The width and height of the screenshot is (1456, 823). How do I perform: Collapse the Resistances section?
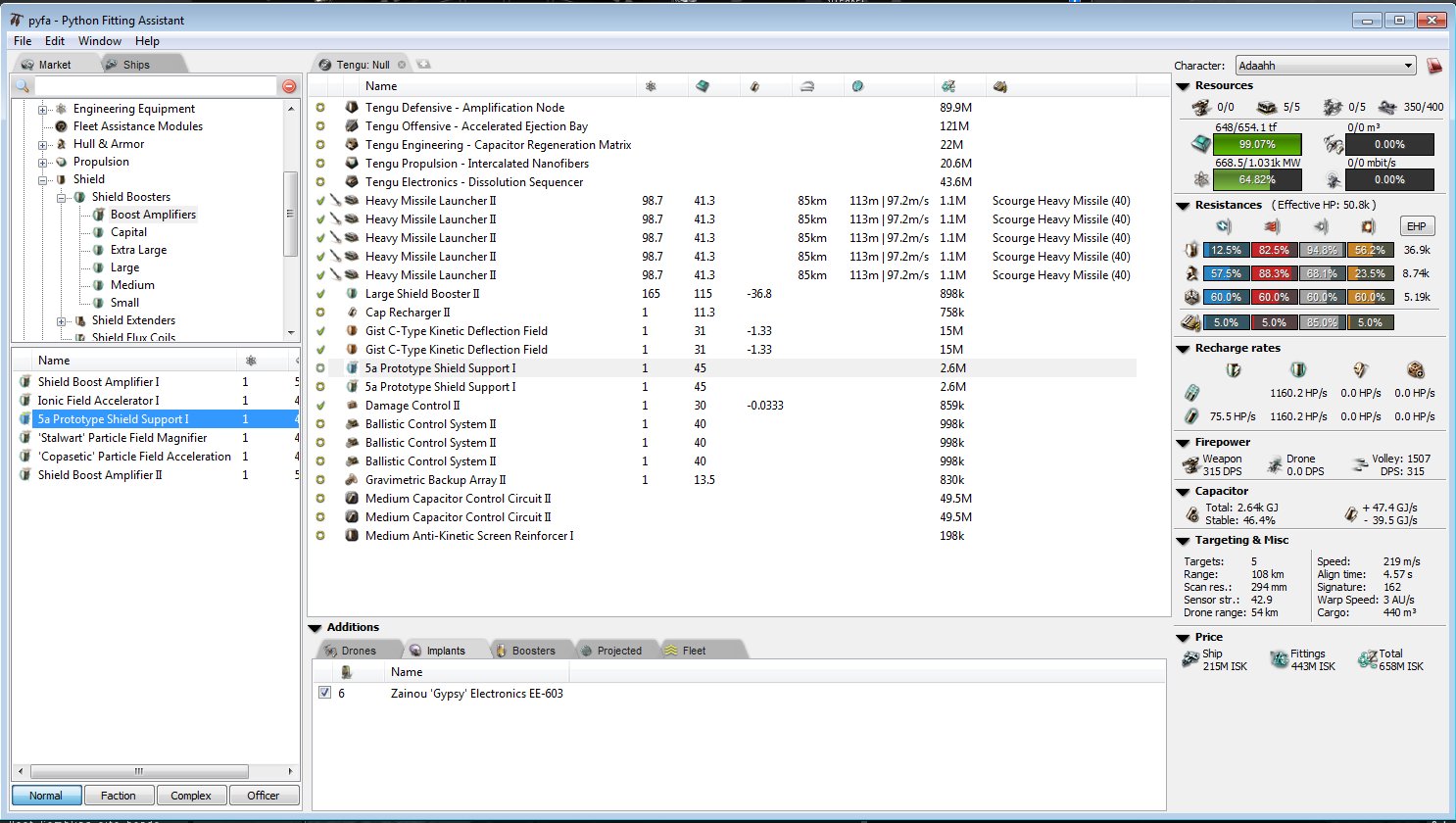tap(1184, 206)
